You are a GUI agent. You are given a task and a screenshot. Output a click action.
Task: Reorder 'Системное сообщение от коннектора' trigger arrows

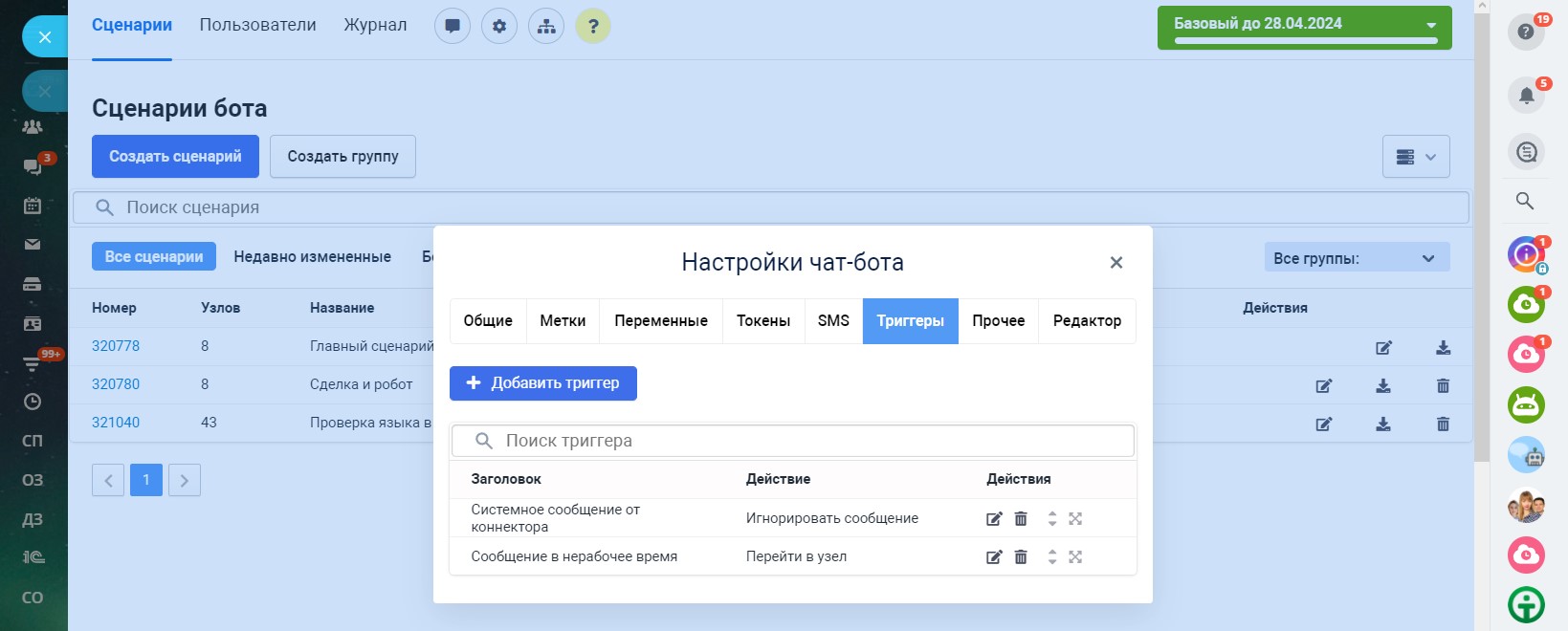(x=1052, y=519)
